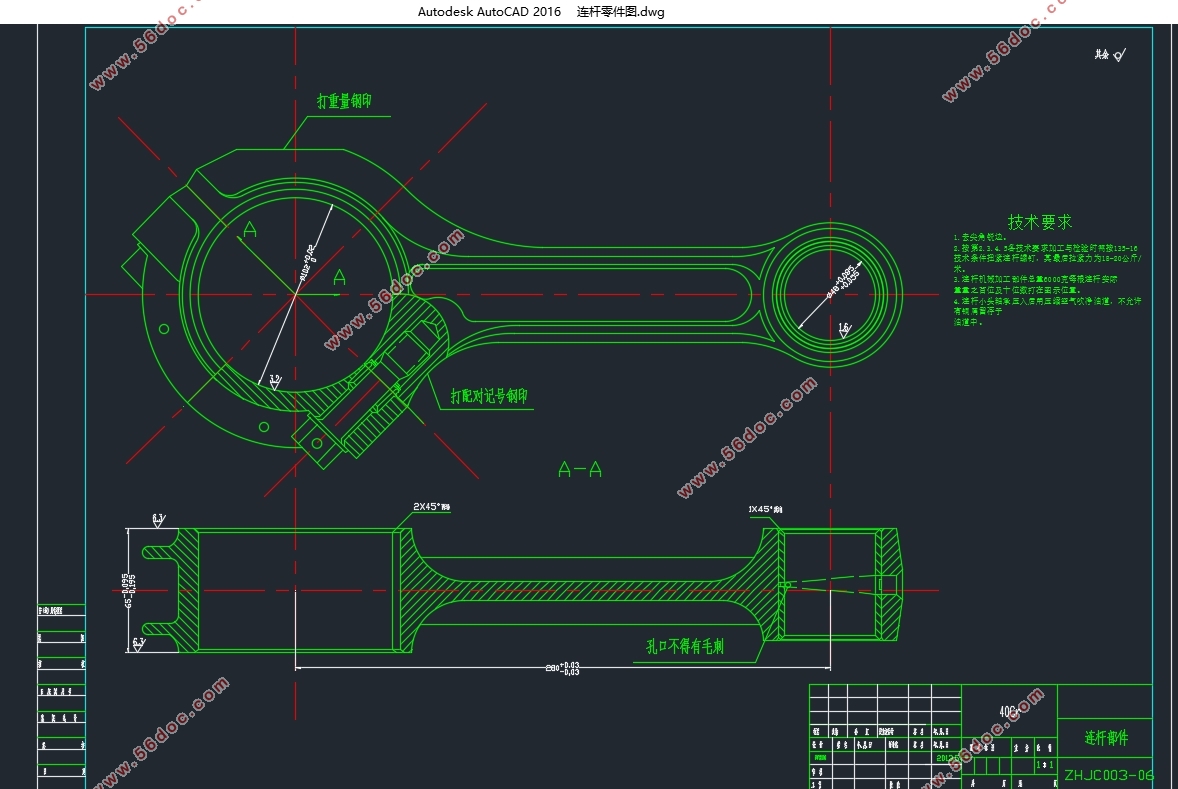Select the 打配对记号钢印 annotation
1178x789 pixels.
489,396
